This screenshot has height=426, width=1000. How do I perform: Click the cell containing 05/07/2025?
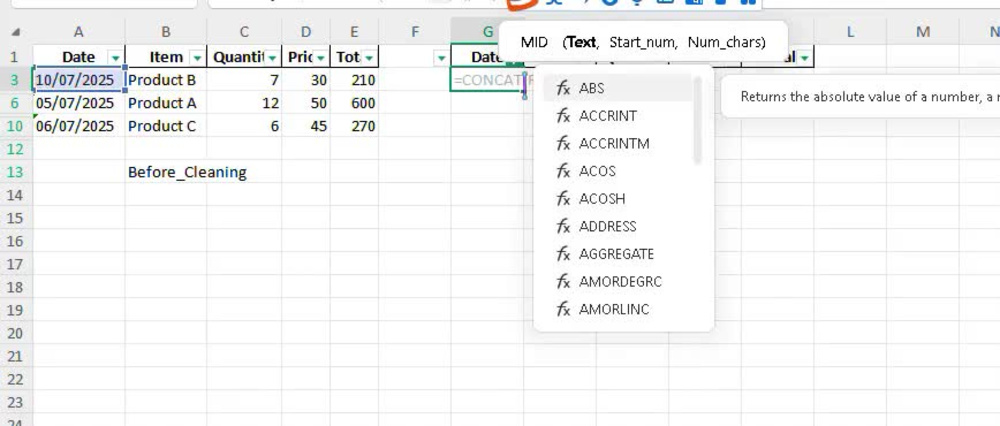(x=79, y=103)
